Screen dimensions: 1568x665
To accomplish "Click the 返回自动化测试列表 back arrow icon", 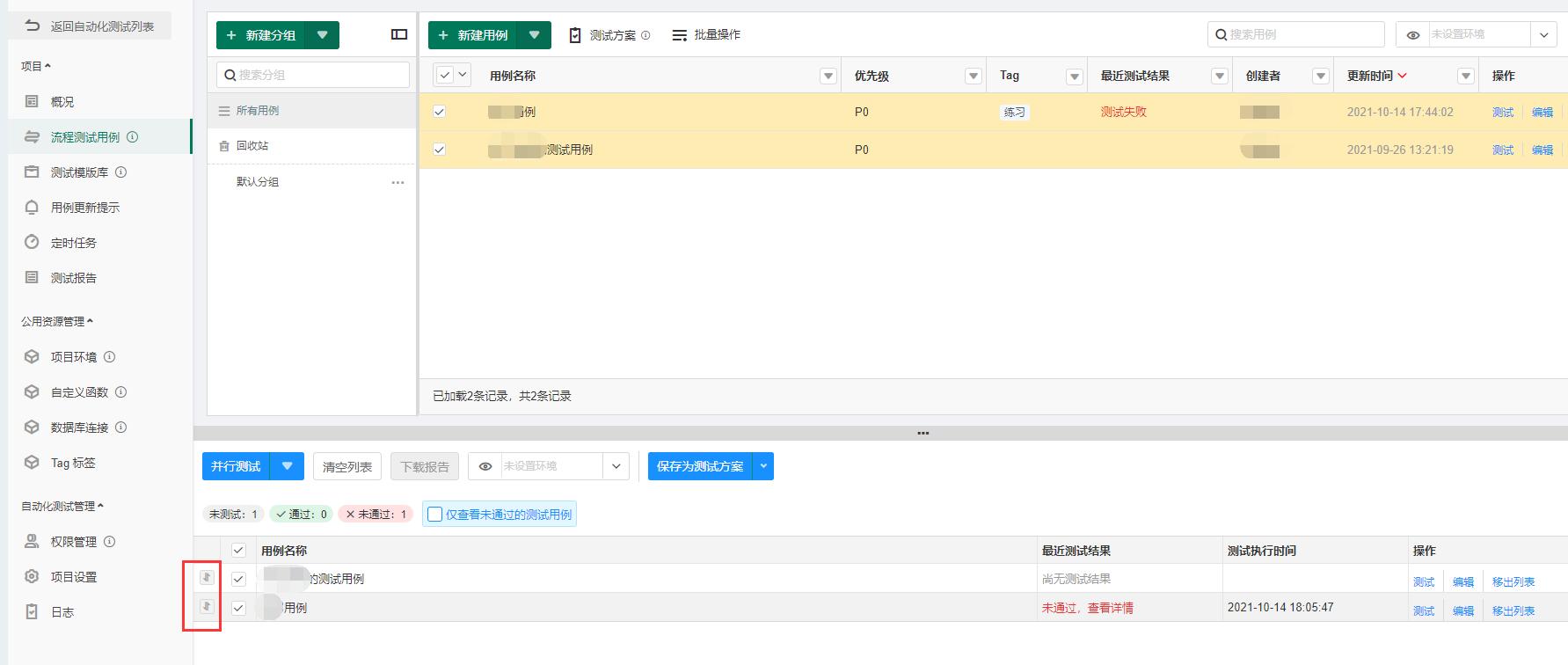I will [x=33, y=26].
